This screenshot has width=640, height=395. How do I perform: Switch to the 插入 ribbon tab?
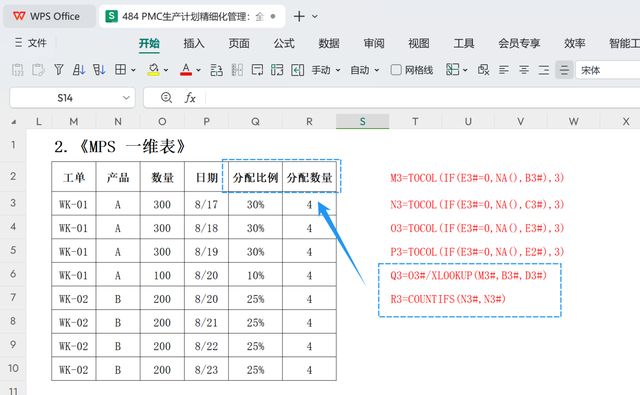[x=194, y=43]
